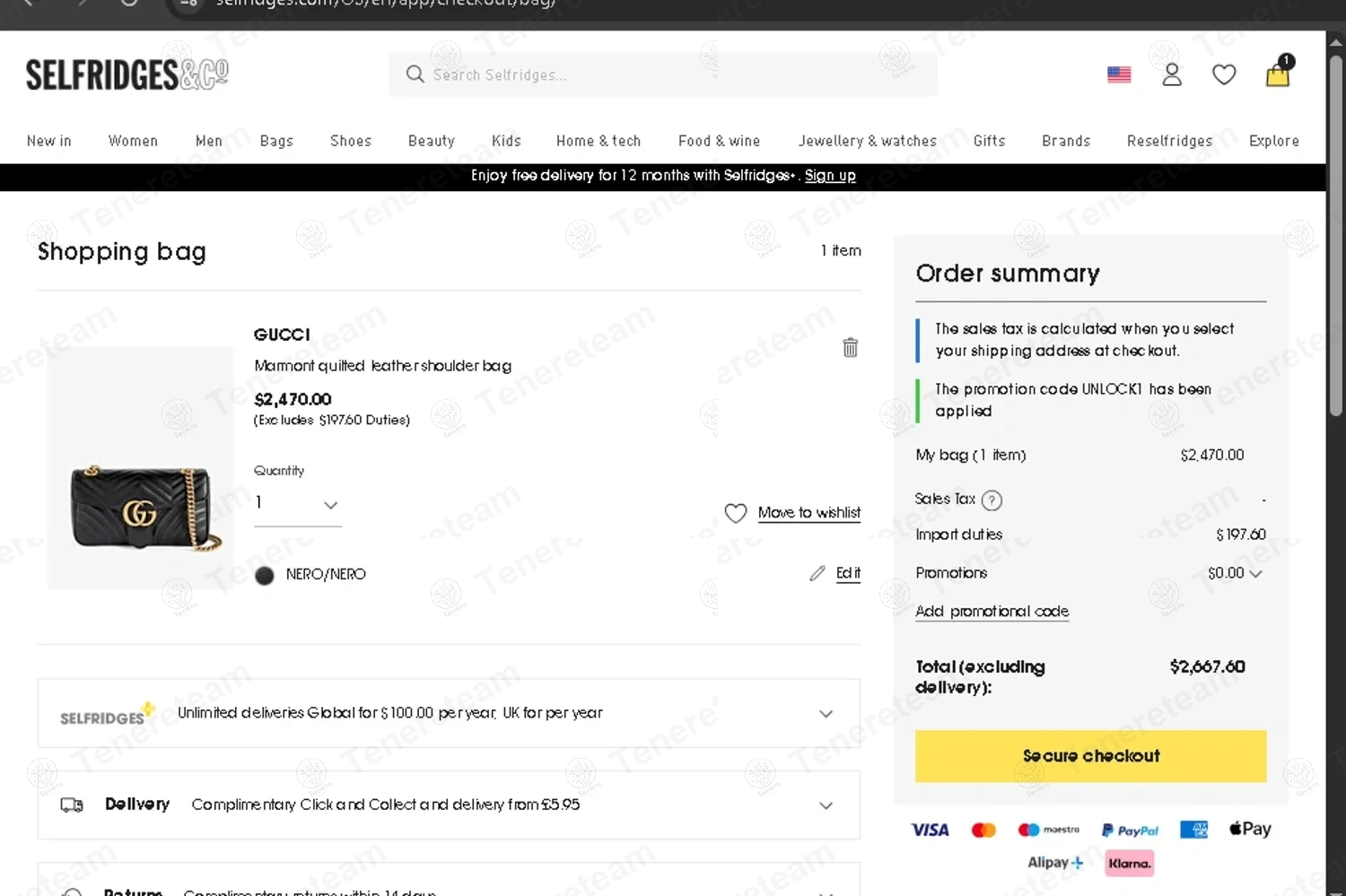The height and width of the screenshot is (896, 1346).
Task: Click the Sales Tax help question icon
Action: 992,500
